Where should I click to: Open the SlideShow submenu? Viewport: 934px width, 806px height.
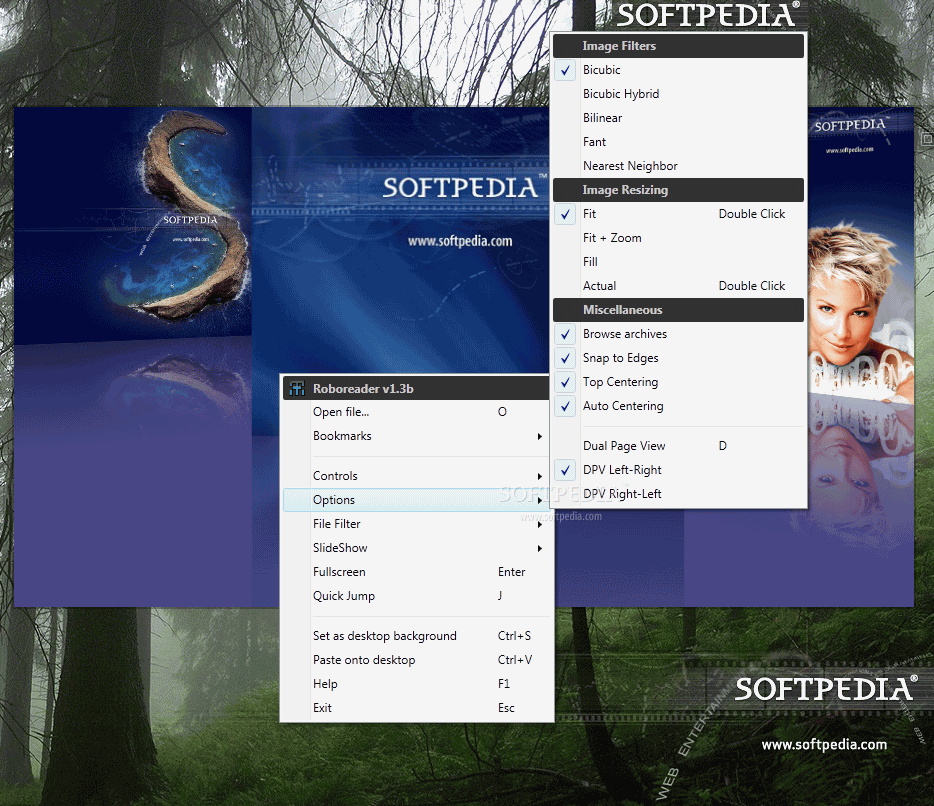(x=416, y=548)
